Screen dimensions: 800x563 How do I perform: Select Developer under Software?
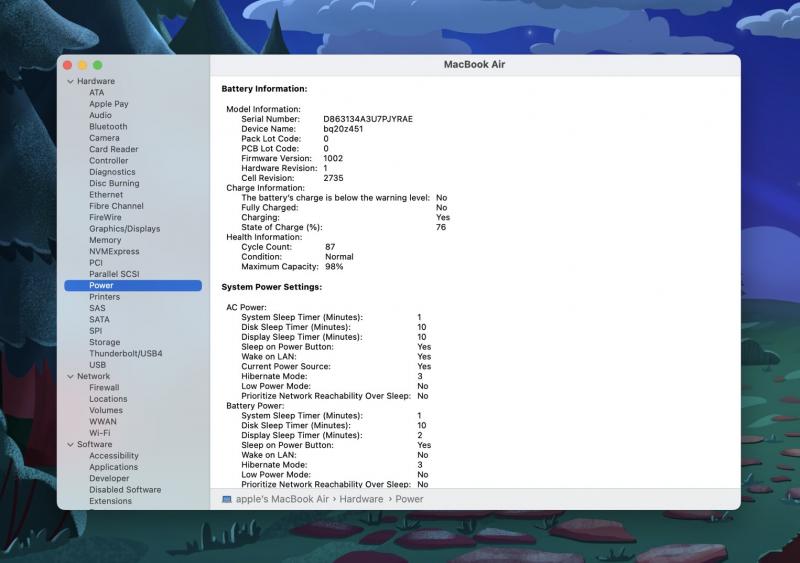(109, 478)
